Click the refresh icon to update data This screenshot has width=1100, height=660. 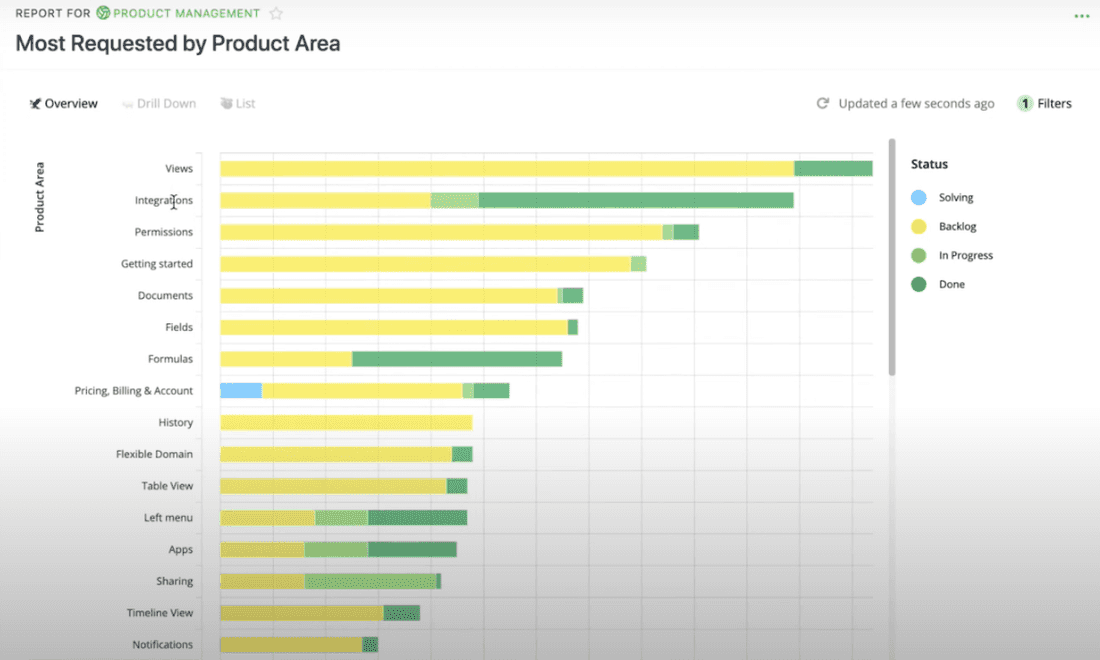tap(822, 103)
